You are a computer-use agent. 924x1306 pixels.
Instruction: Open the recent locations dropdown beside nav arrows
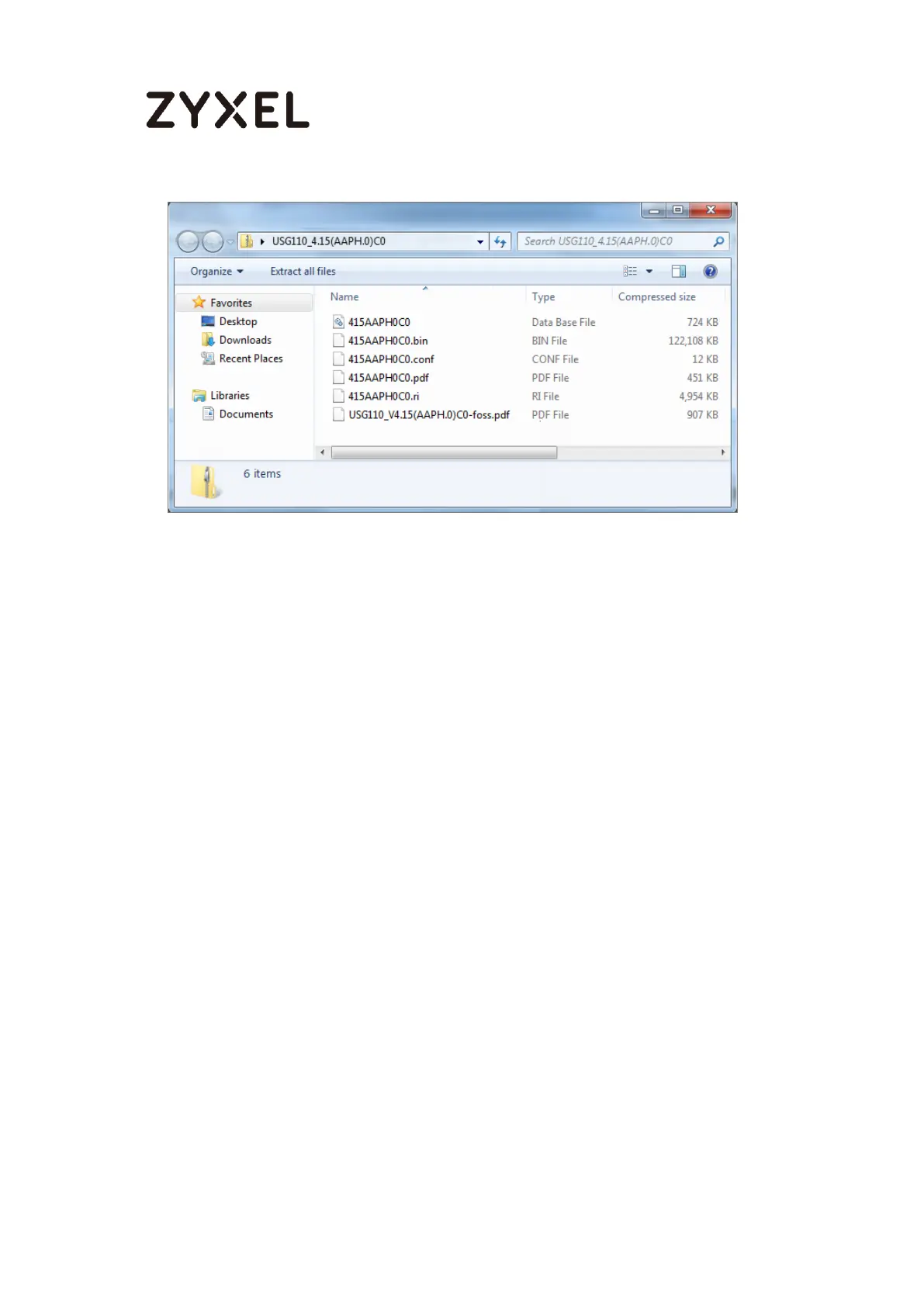point(230,242)
